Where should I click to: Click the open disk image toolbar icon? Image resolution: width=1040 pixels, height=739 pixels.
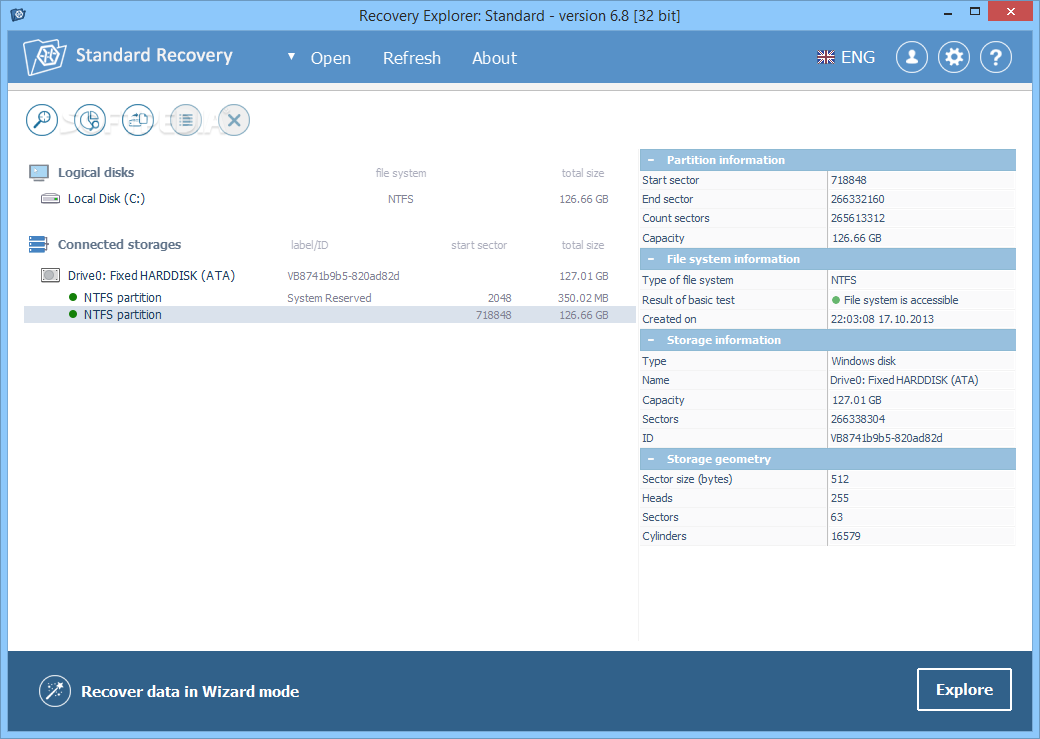(138, 120)
